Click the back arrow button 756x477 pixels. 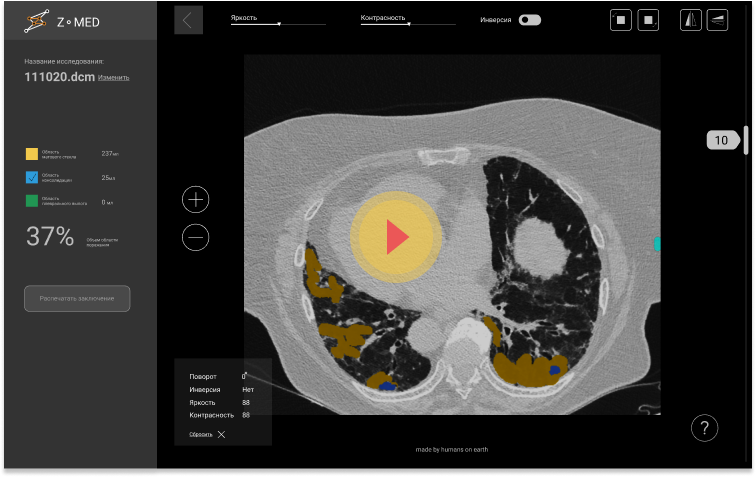click(188, 20)
